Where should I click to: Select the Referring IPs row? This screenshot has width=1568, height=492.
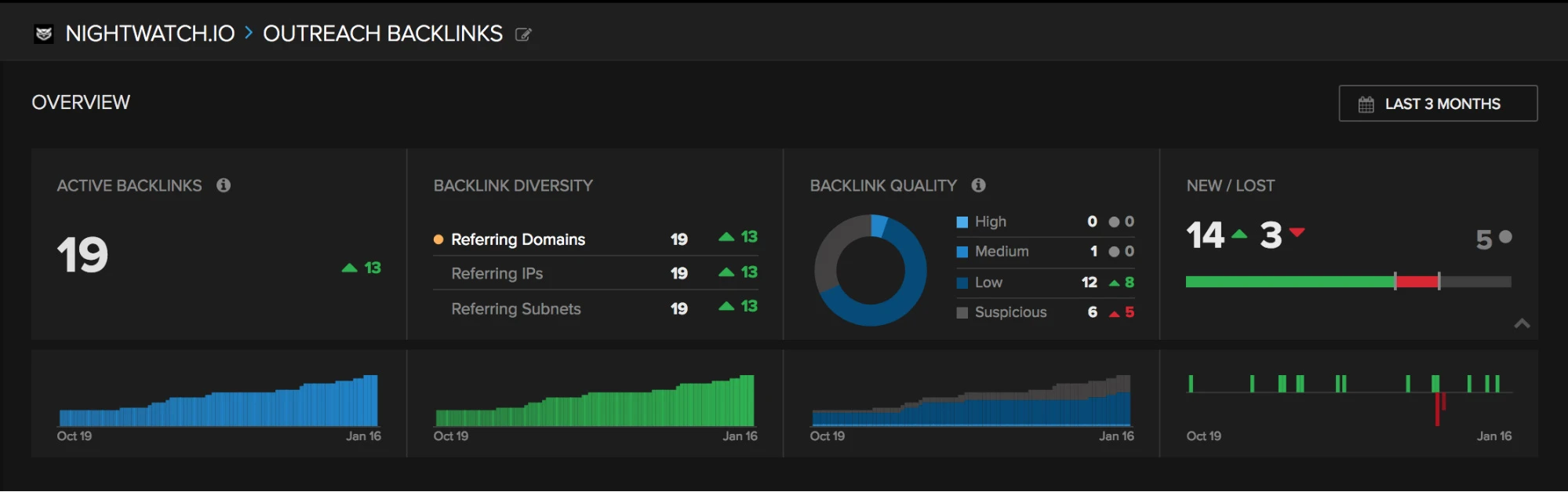pyautogui.click(x=497, y=273)
